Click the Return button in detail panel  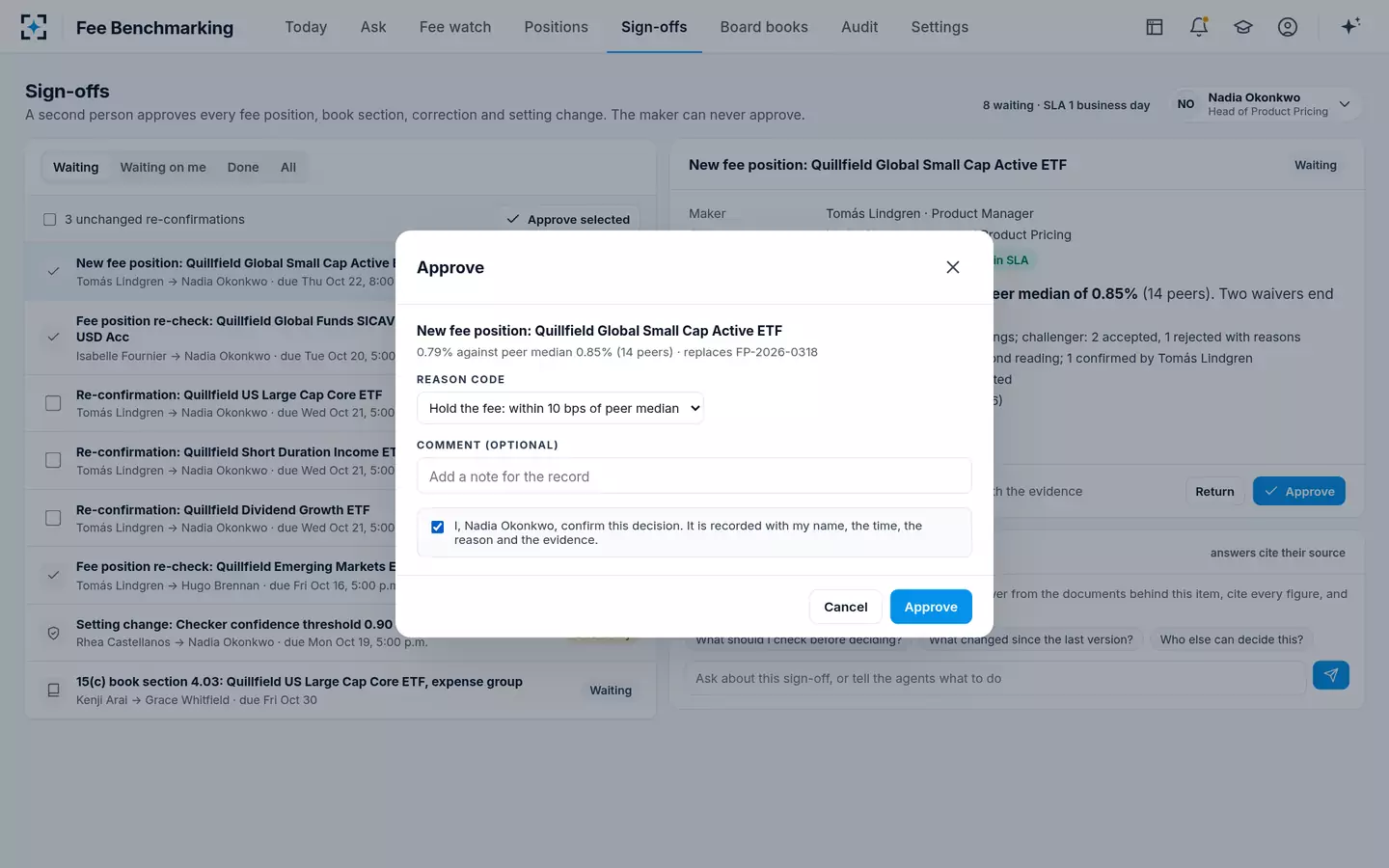[x=1214, y=491]
